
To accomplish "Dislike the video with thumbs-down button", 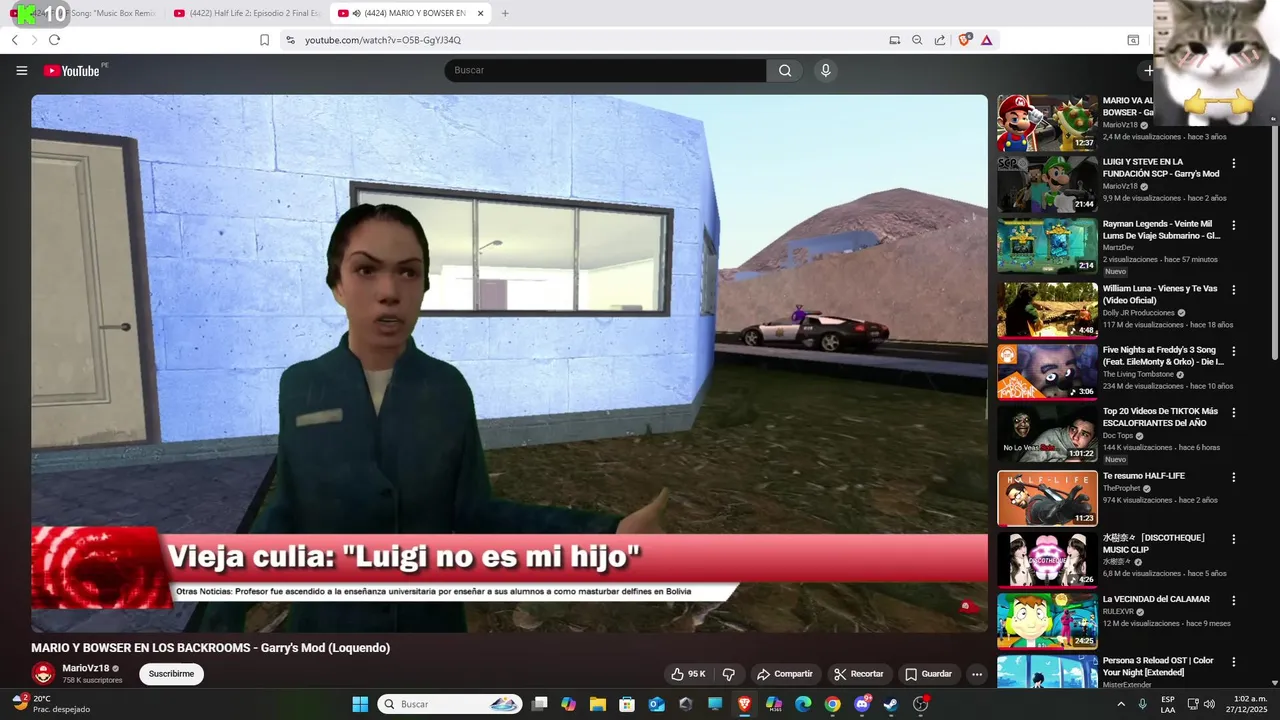I will coord(729,674).
